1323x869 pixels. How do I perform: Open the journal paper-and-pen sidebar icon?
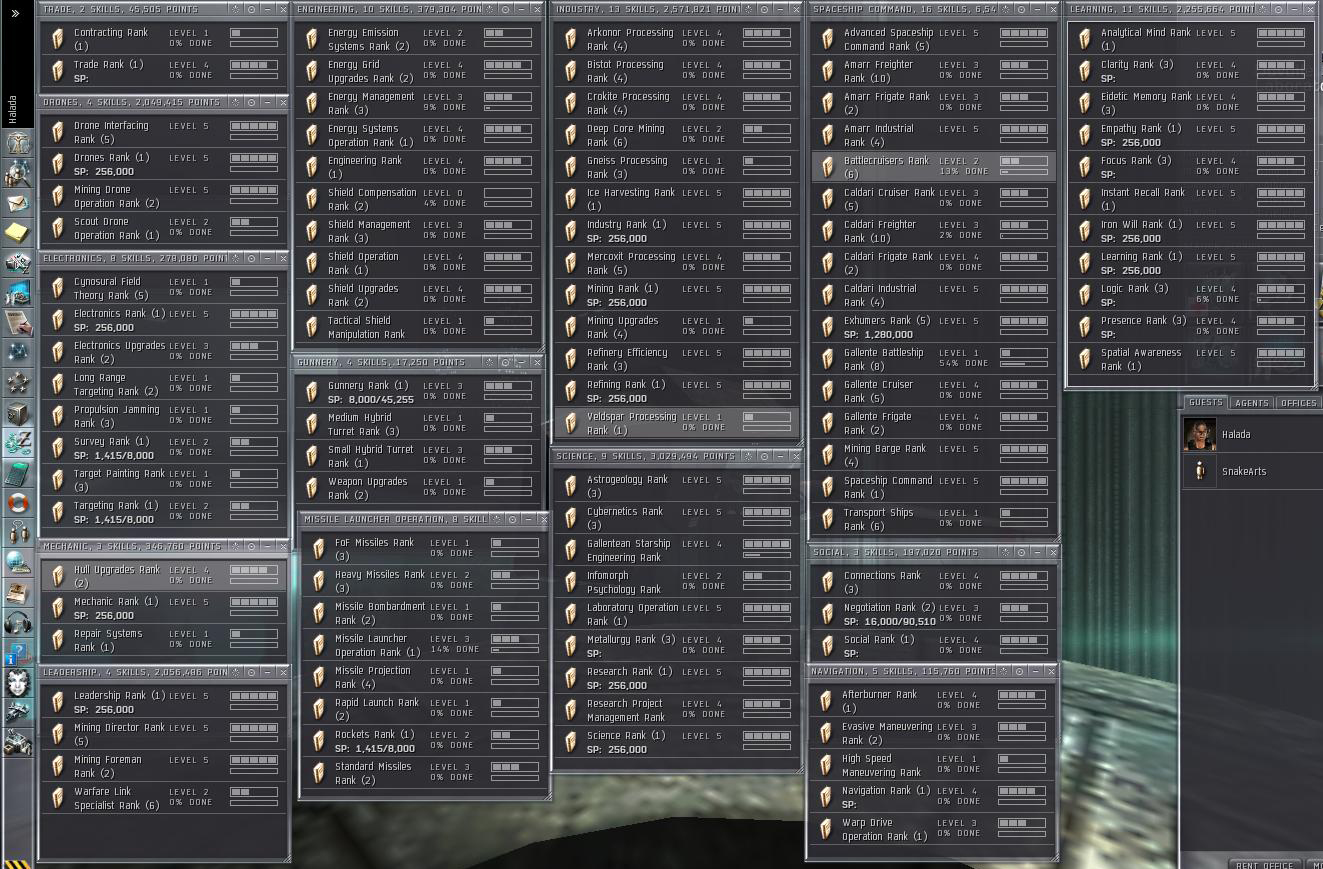click(x=18, y=323)
